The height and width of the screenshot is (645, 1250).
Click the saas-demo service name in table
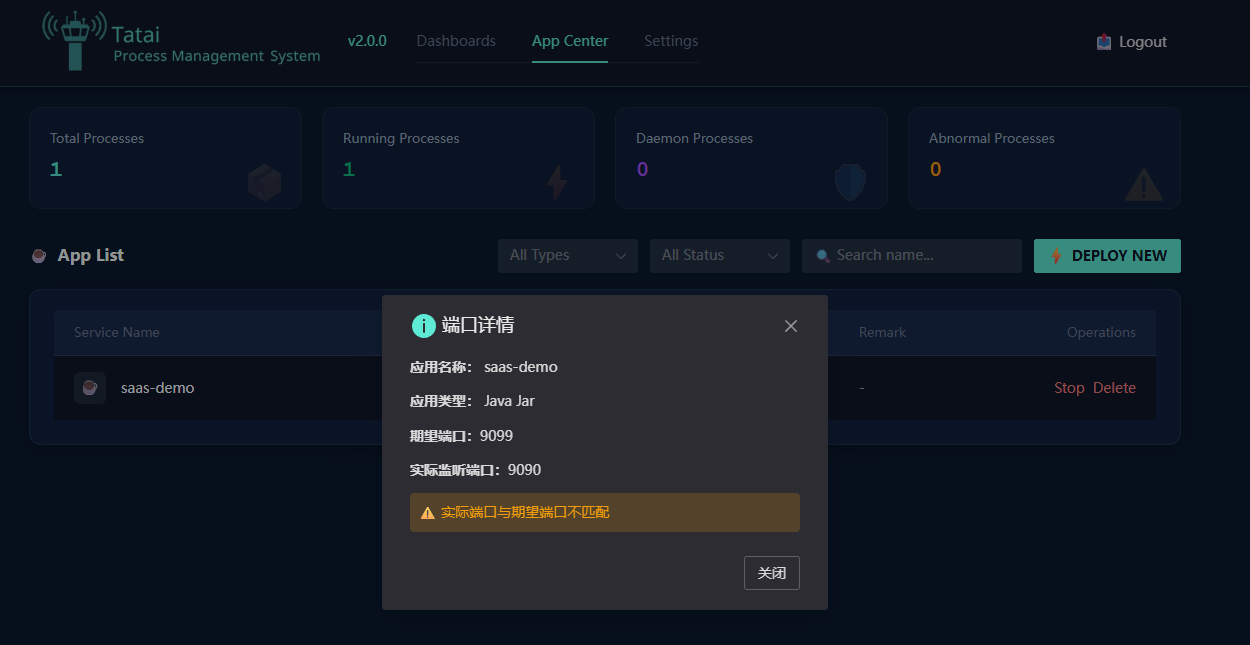158,388
